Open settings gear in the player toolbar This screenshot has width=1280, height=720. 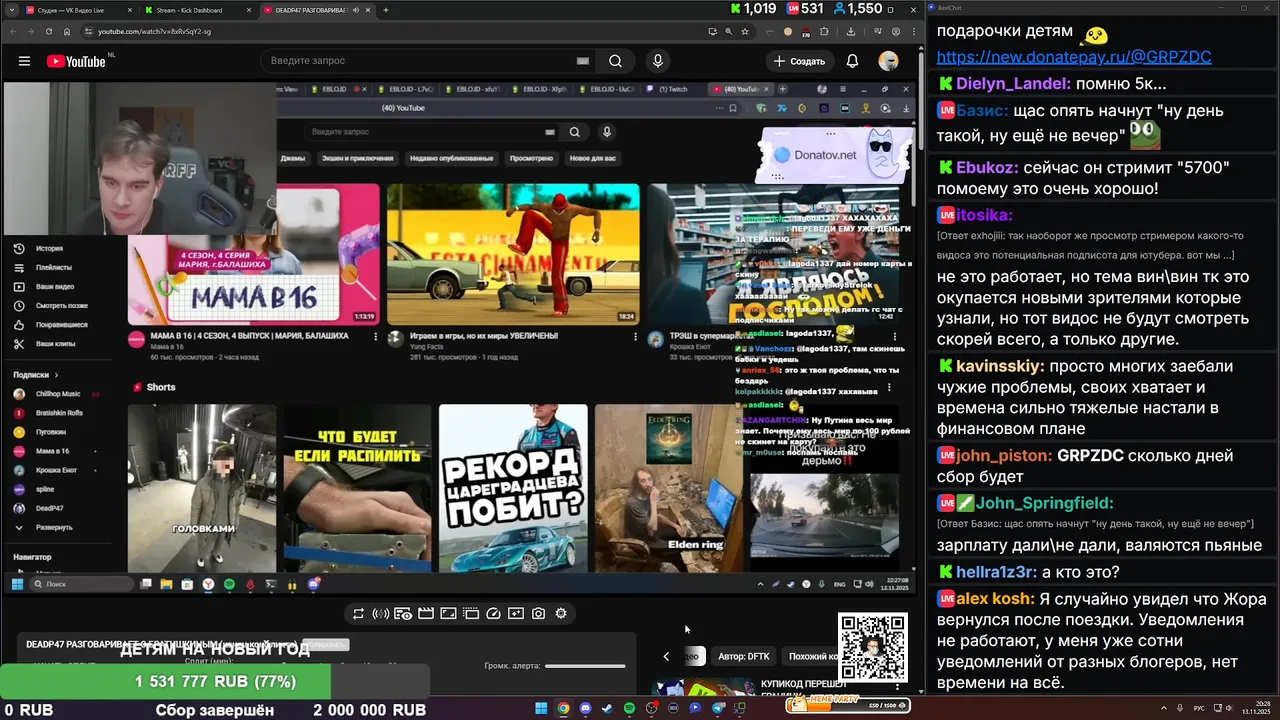[561, 614]
